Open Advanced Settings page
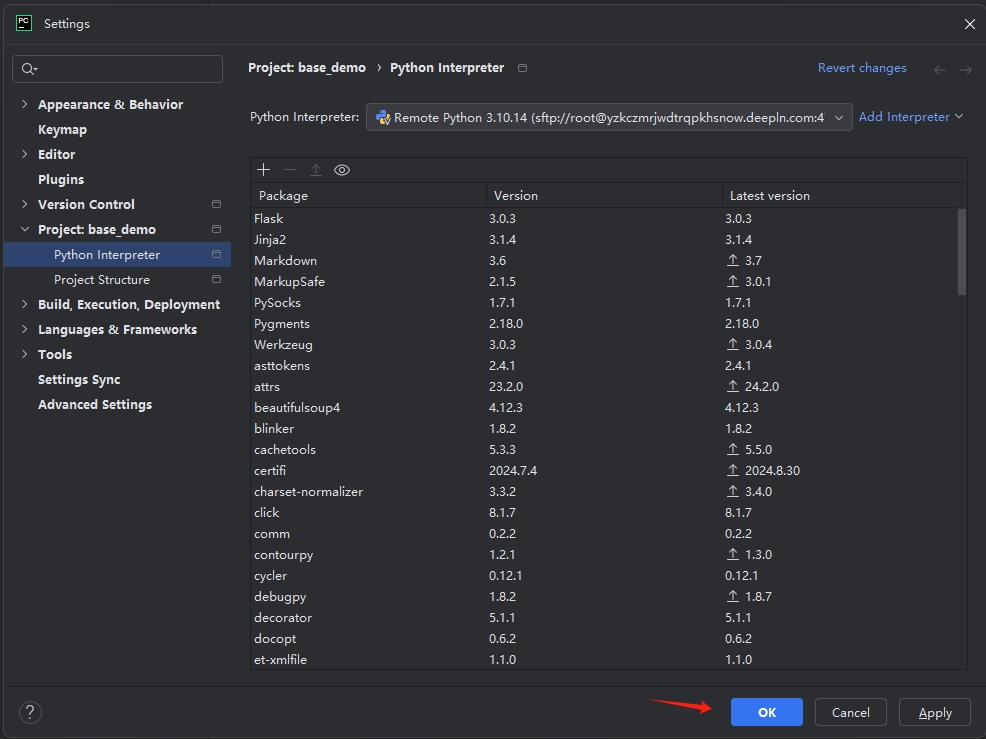 [x=95, y=404]
